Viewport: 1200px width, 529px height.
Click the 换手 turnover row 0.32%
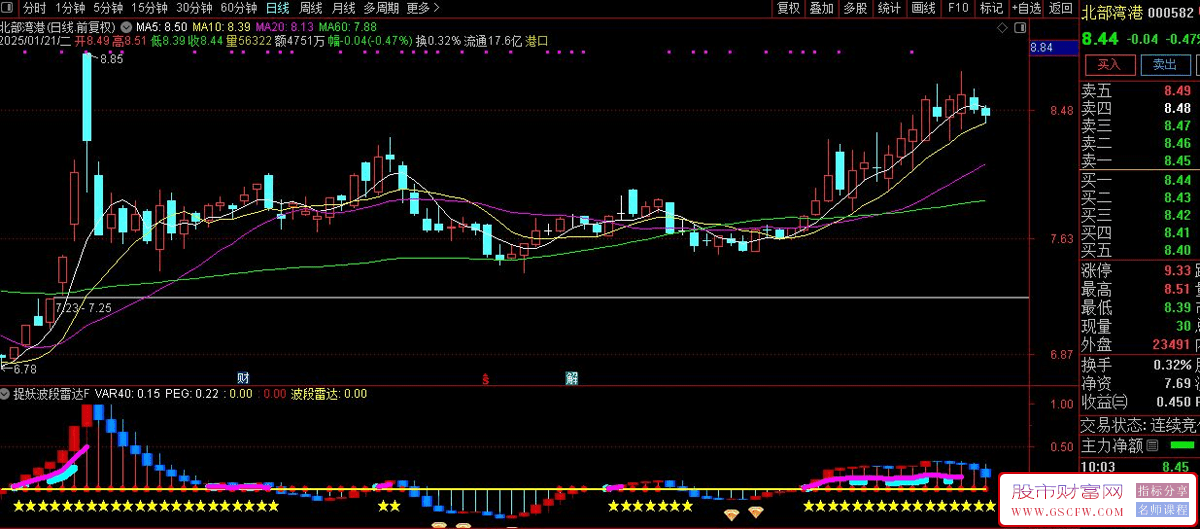[x=1139, y=365]
